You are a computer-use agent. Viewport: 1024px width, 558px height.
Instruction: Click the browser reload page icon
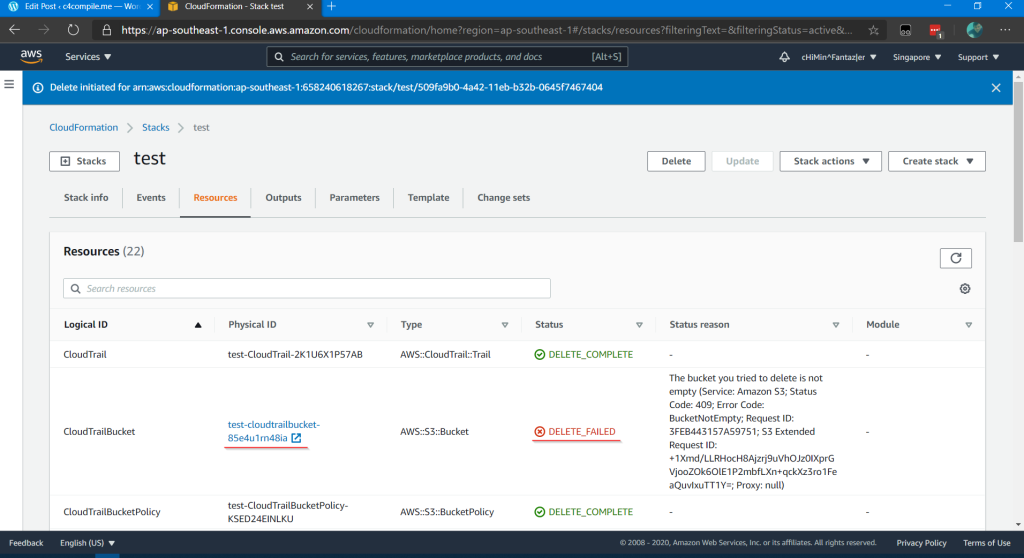tap(73, 30)
